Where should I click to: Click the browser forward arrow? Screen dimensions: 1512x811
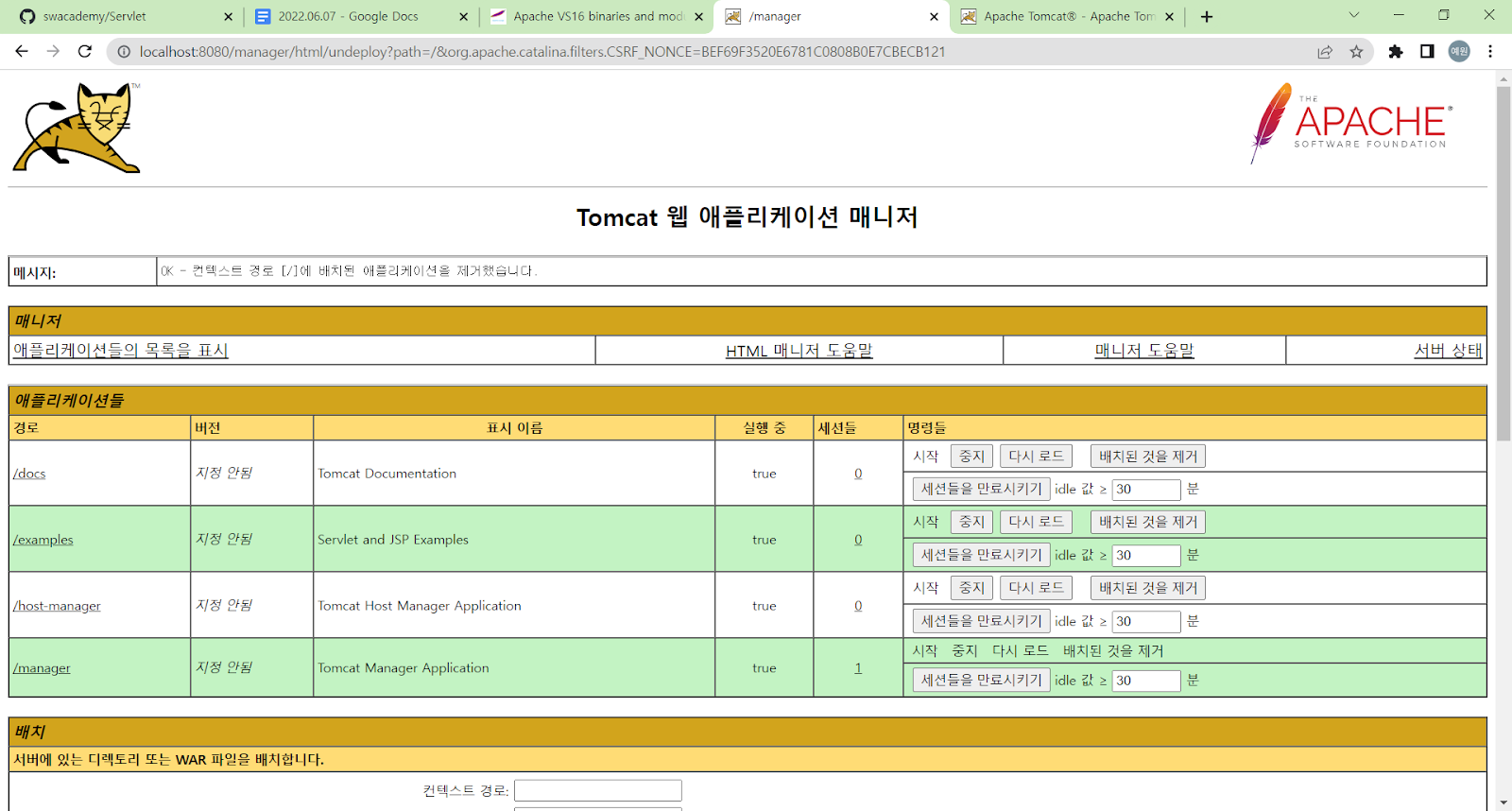click(x=53, y=51)
